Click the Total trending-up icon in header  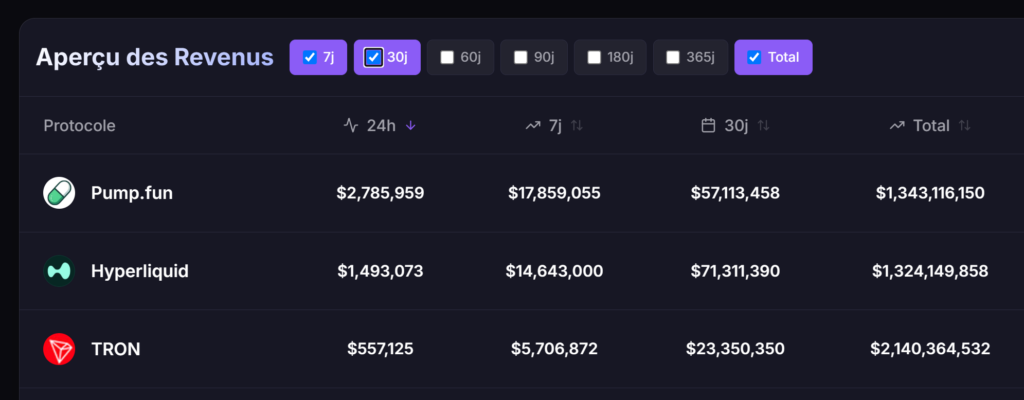click(897, 125)
